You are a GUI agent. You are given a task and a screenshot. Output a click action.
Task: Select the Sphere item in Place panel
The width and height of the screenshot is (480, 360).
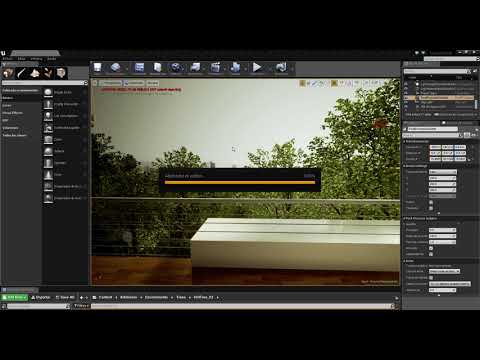click(65, 151)
